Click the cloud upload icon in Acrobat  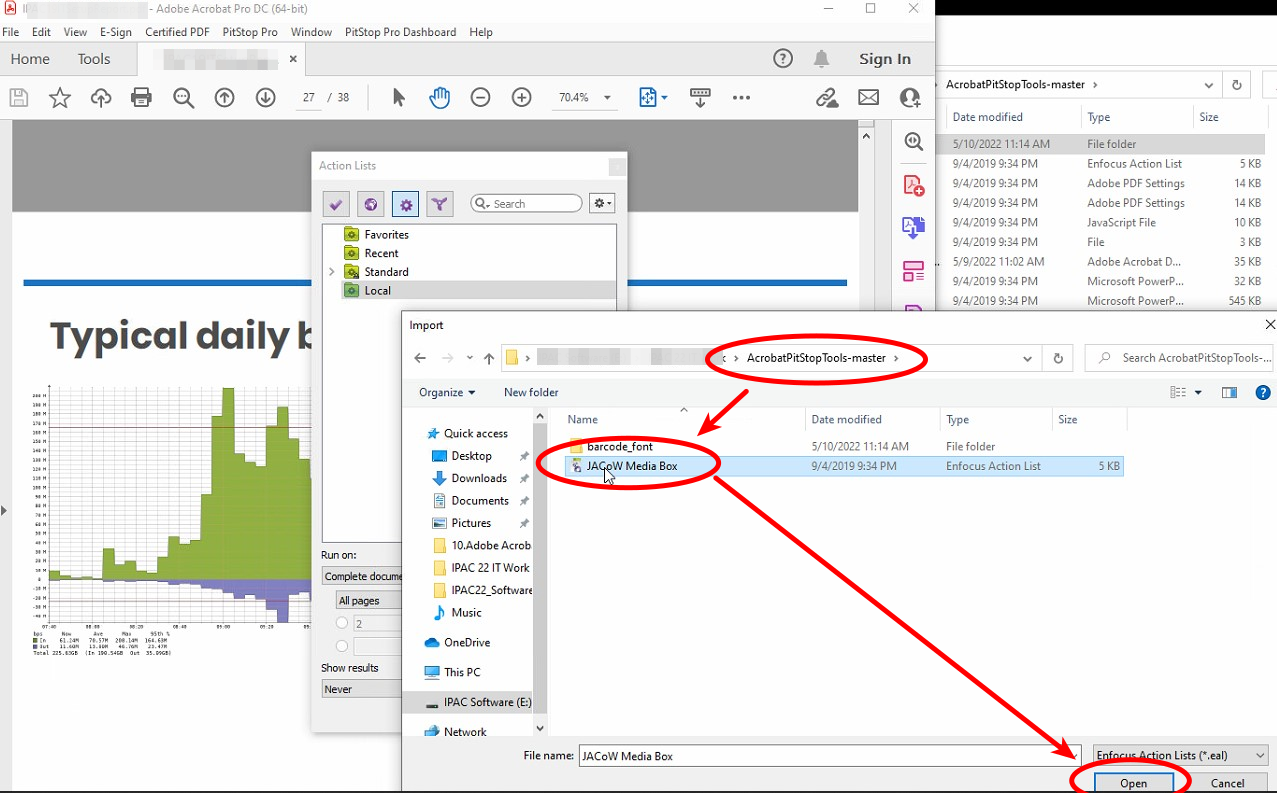click(x=101, y=97)
